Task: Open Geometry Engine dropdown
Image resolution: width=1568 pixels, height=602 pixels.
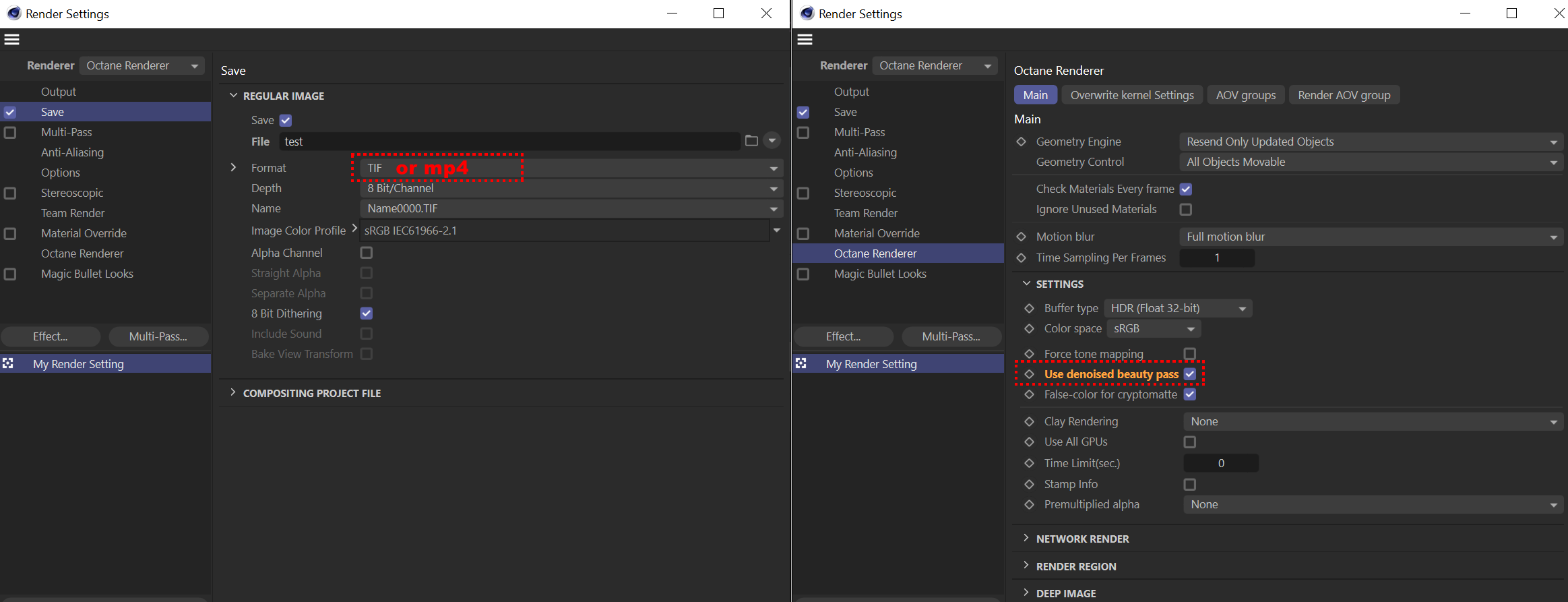Action: coord(1371,142)
